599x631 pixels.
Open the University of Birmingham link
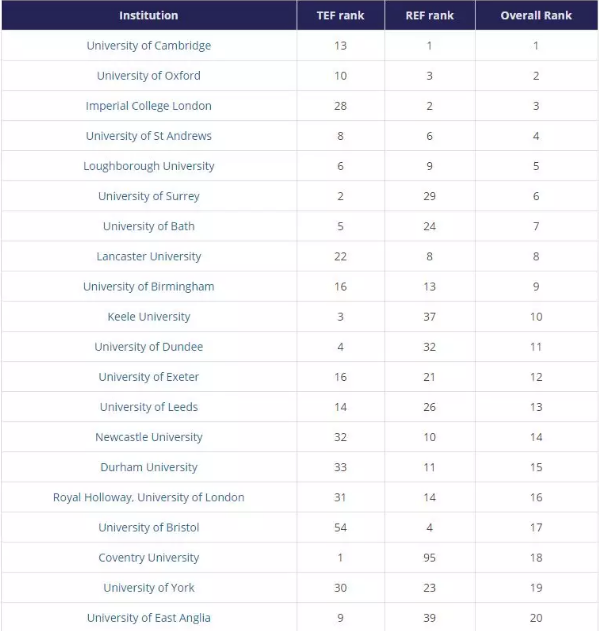149,287
